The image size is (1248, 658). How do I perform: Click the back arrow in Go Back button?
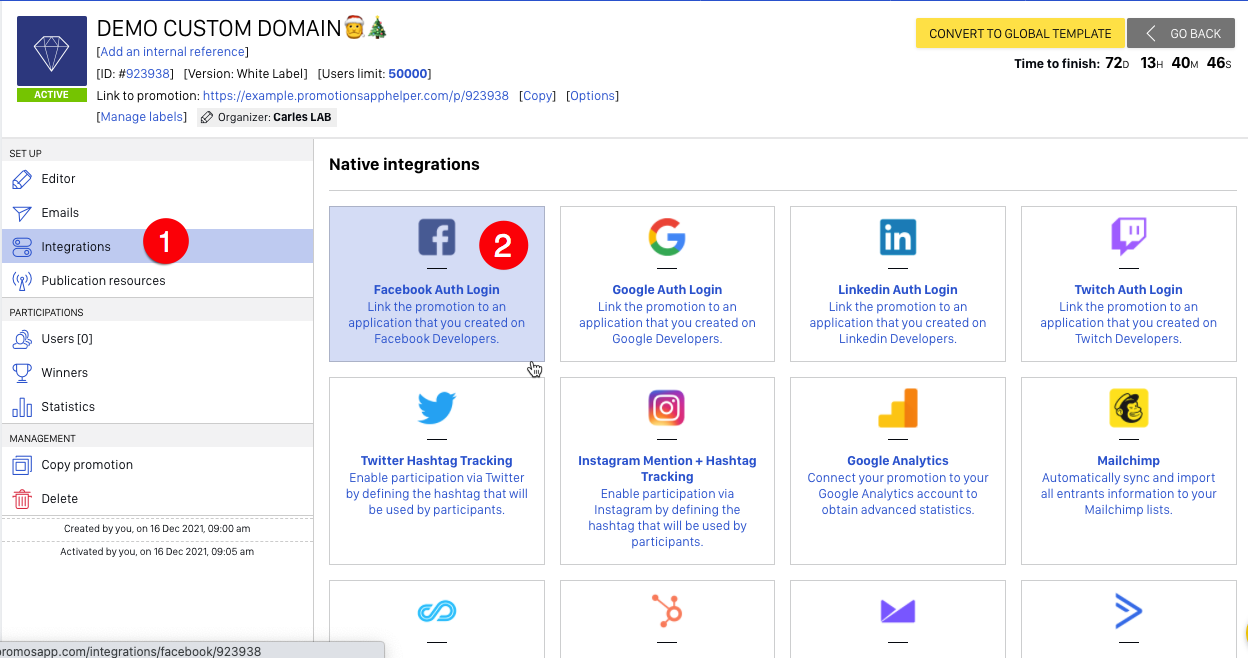(1151, 33)
